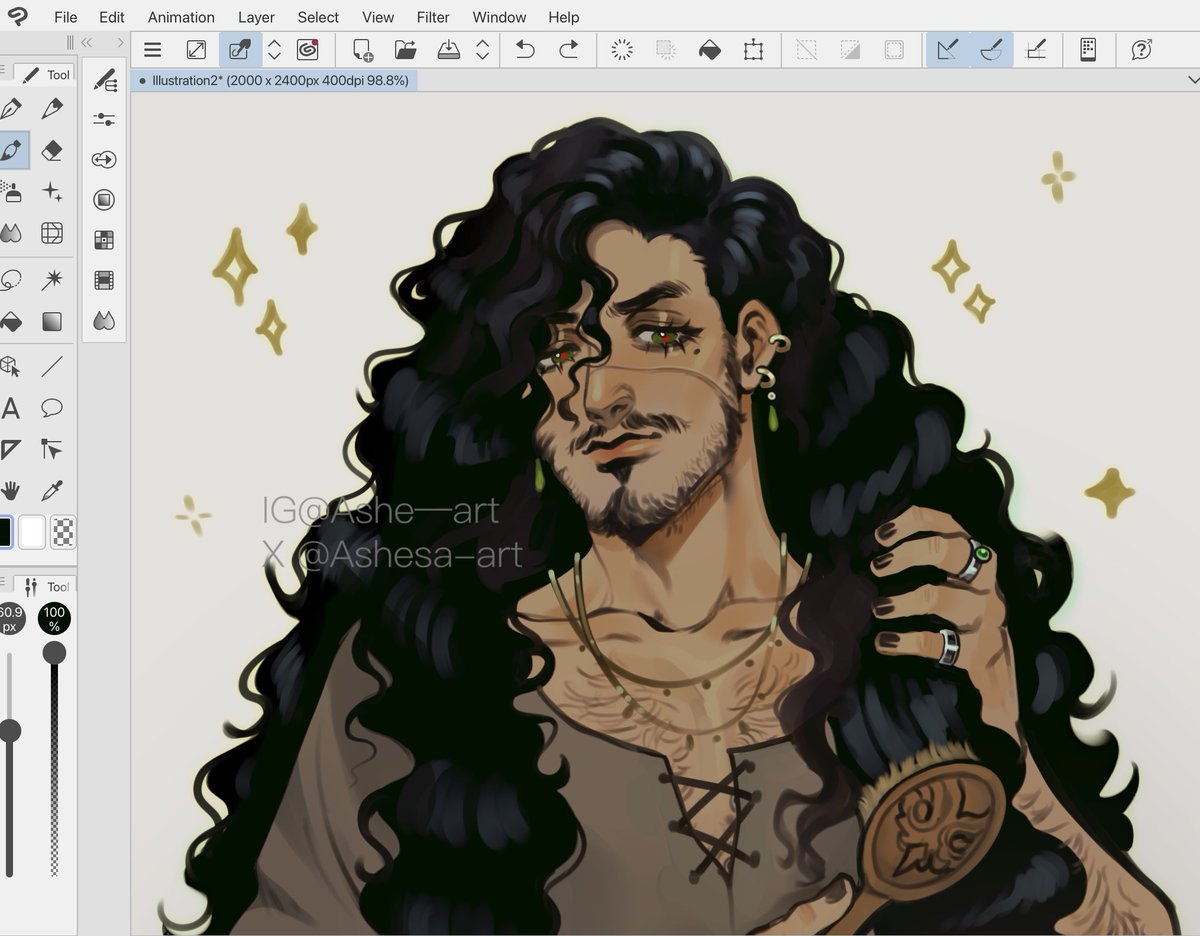Select the Blend tool in tool palette
The image size is (1200, 936).
click(x=10, y=234)
